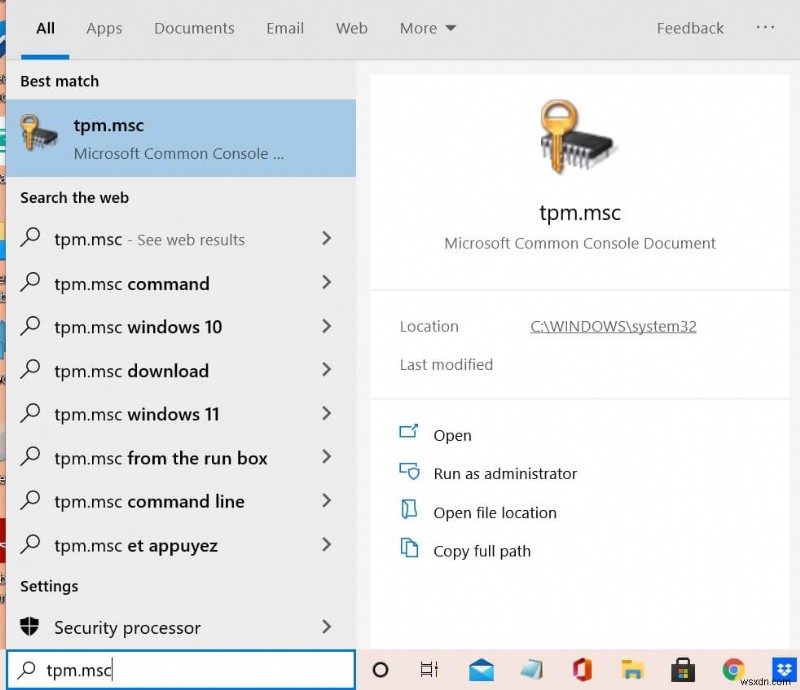Open File Explorer from the taskbar
Image resolution: width=800 pixels, height=690 pixels.
pos(633,670)
